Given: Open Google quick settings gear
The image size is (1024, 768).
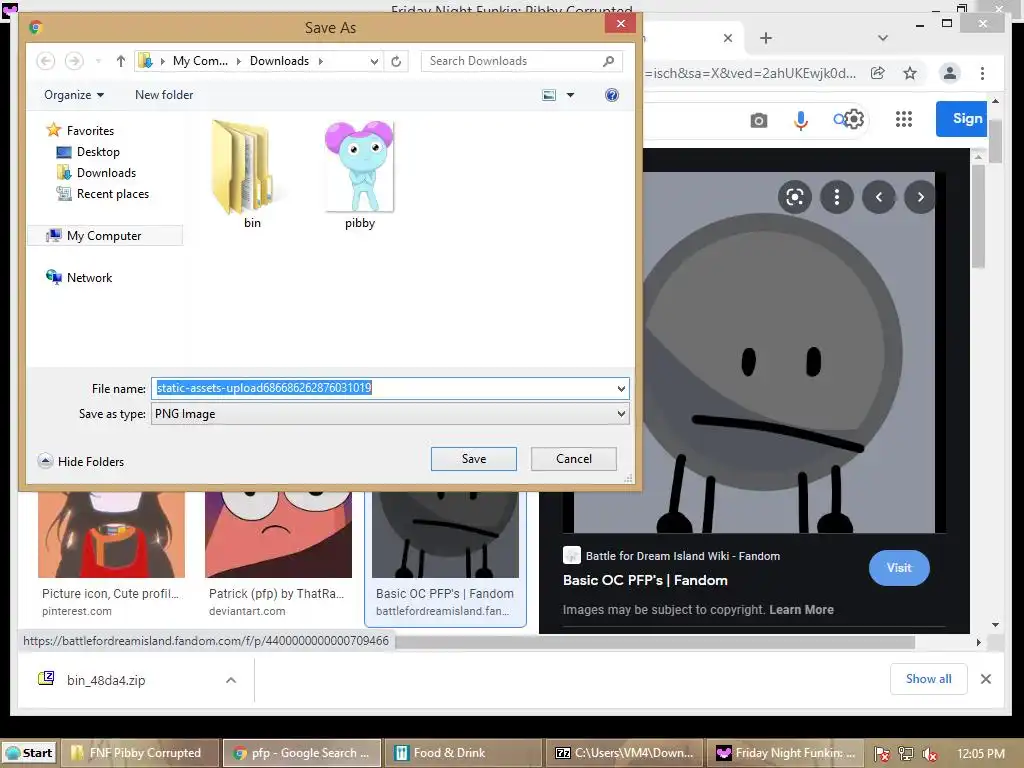Looking at the screenshot, I should coord(854,119).
